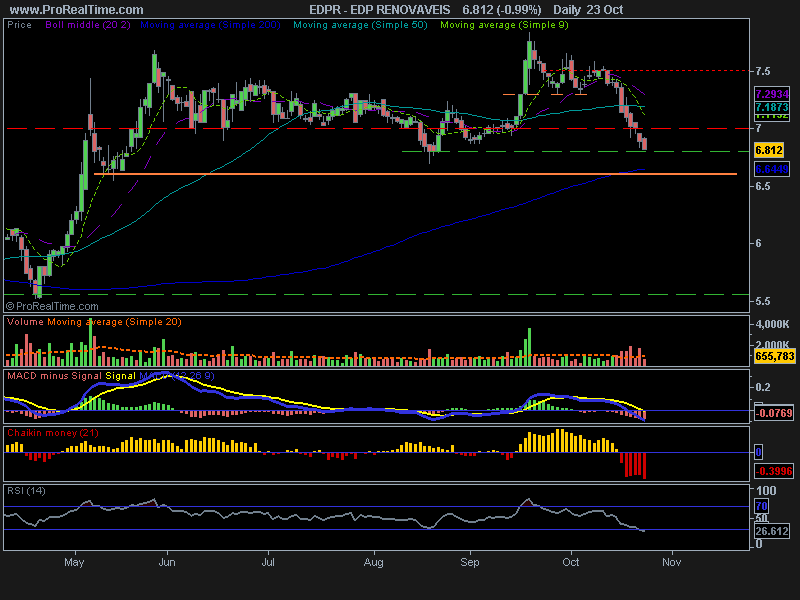Screen dimensions: 800x600
Task: Click the Sep date axis label
Action: (469, 562)
